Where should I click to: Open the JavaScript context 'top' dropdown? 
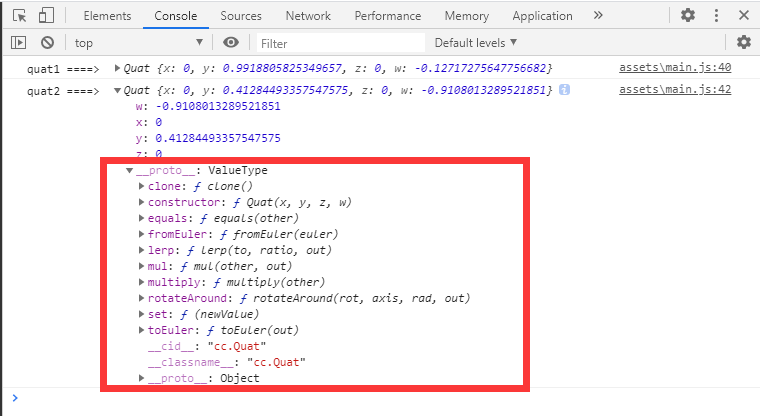coord(138,42)
